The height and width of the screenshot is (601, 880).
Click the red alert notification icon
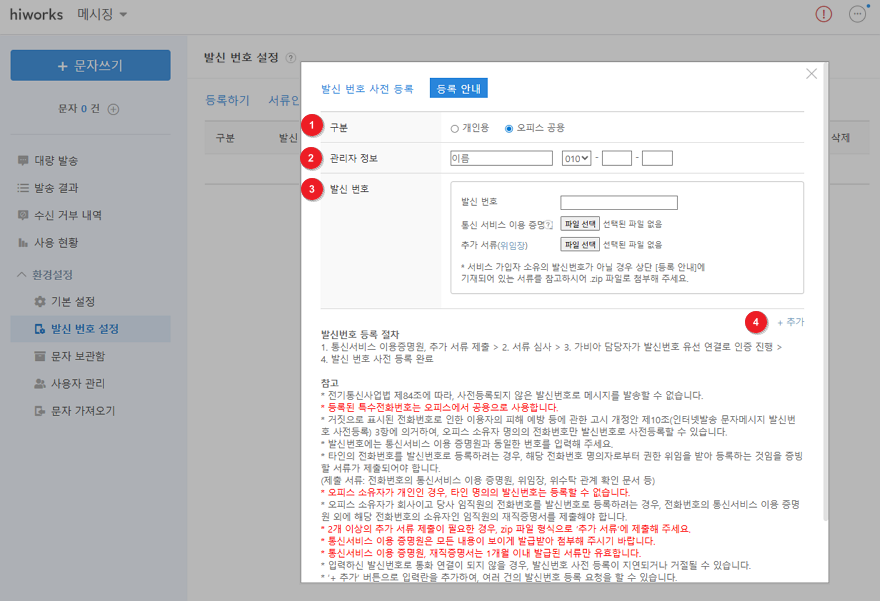coord(823,14)
